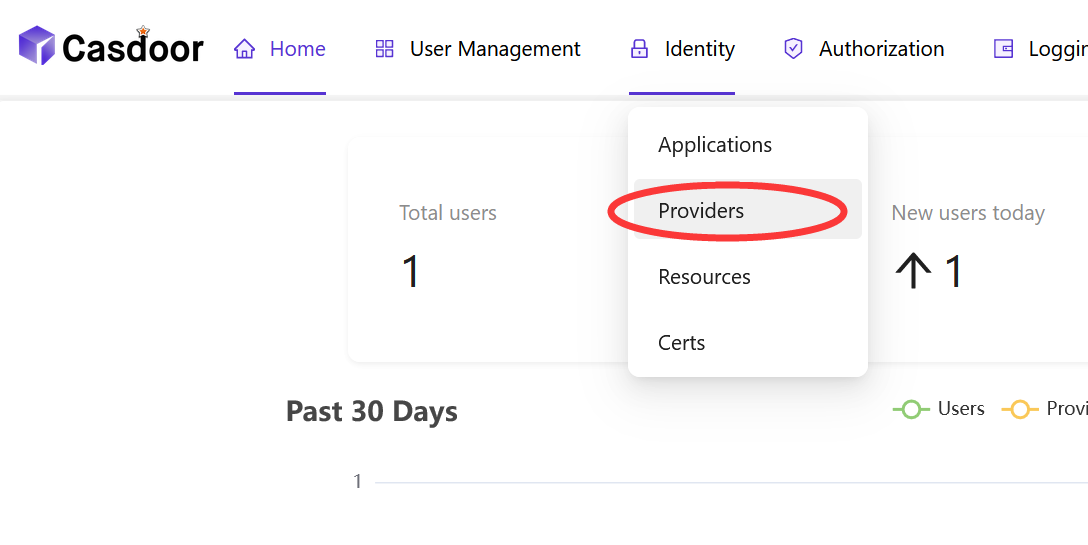Toggle the yellow Providers series legend
Screen dimensions: 1088x545
click(x=1042, y=409)
